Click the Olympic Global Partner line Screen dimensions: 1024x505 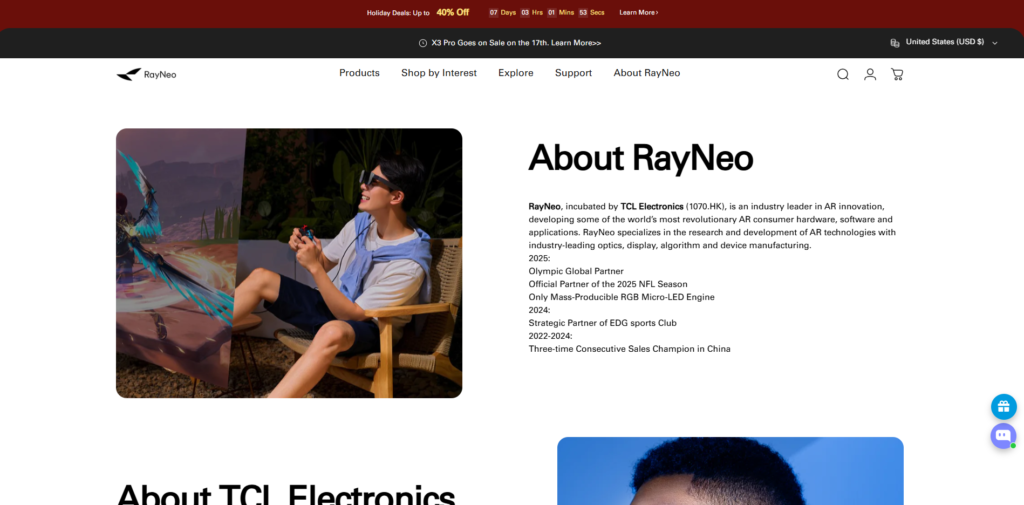coord(576,271)
